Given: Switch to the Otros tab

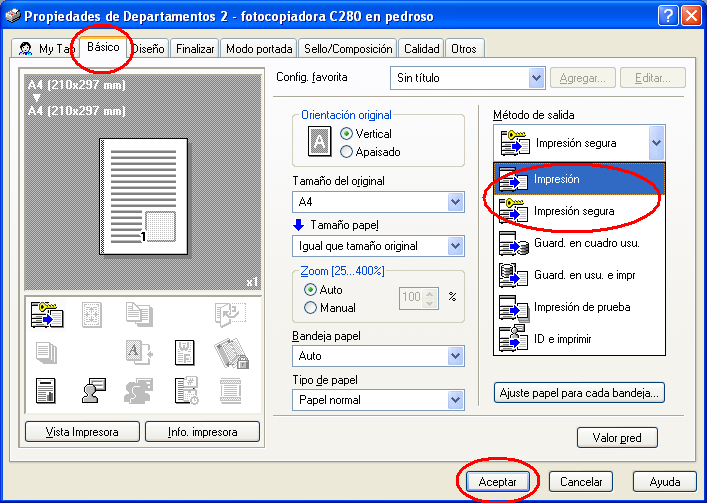Looking at the screenshot, I should (464, 49).
